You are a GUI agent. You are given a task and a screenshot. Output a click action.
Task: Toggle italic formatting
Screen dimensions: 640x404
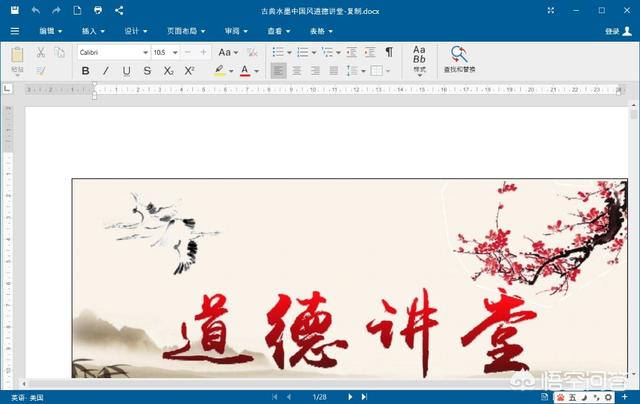point(106,71)
